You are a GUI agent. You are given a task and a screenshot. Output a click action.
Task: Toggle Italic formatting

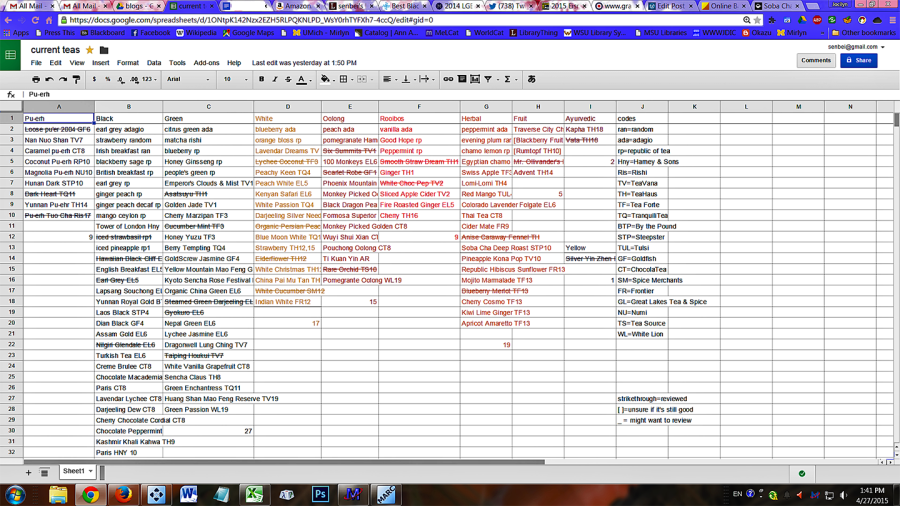(275, 79)
